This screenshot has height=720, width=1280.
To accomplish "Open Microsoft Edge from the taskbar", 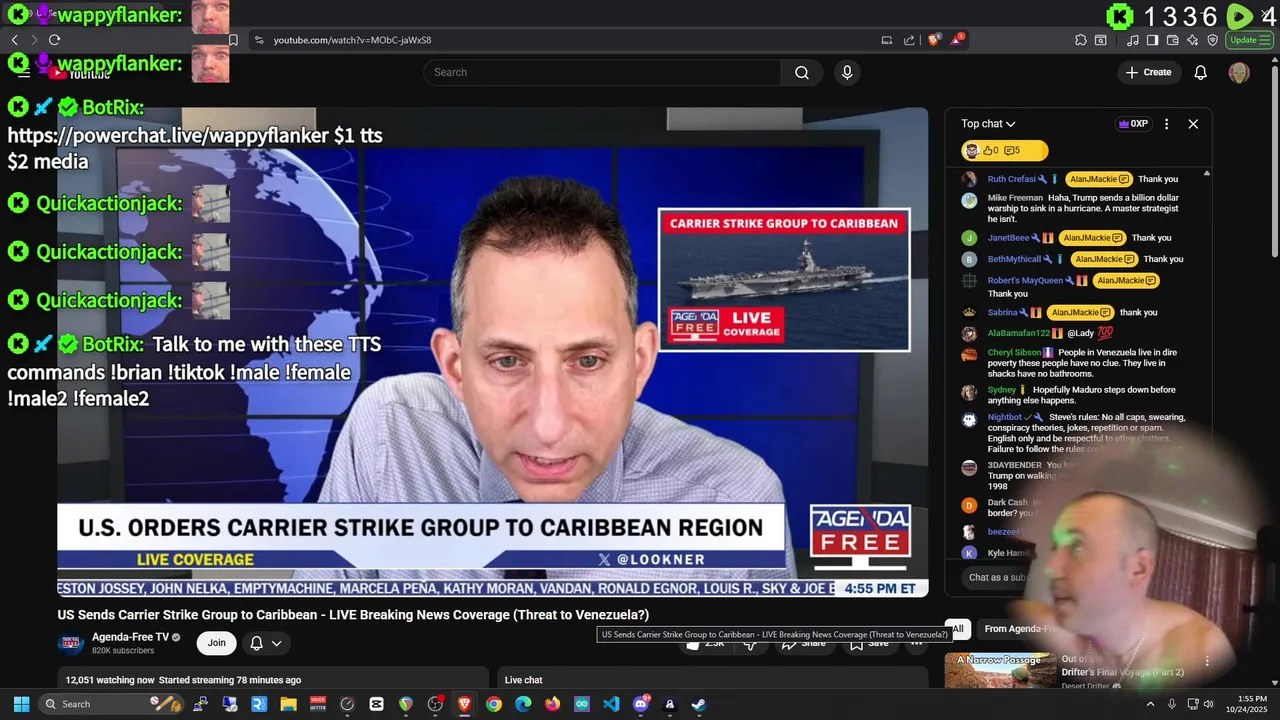I will [x=523, y=704].
